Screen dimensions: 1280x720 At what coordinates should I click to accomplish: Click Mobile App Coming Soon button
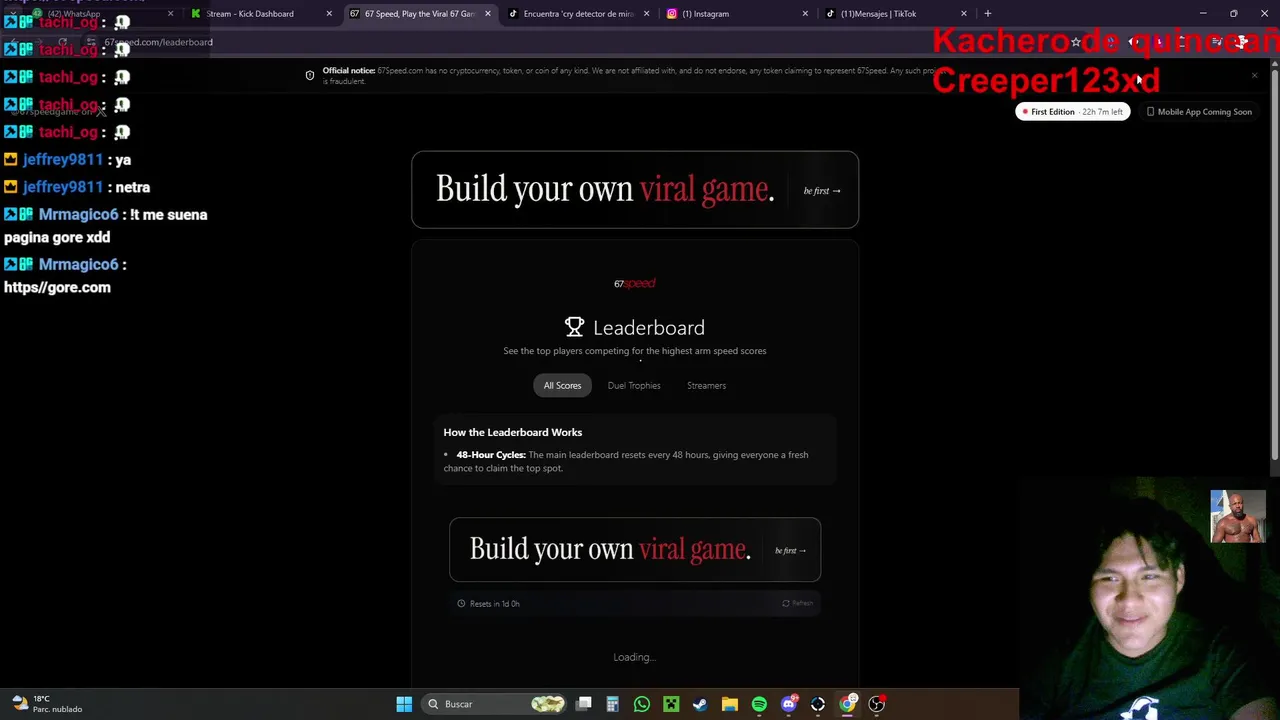[1199, 112]
